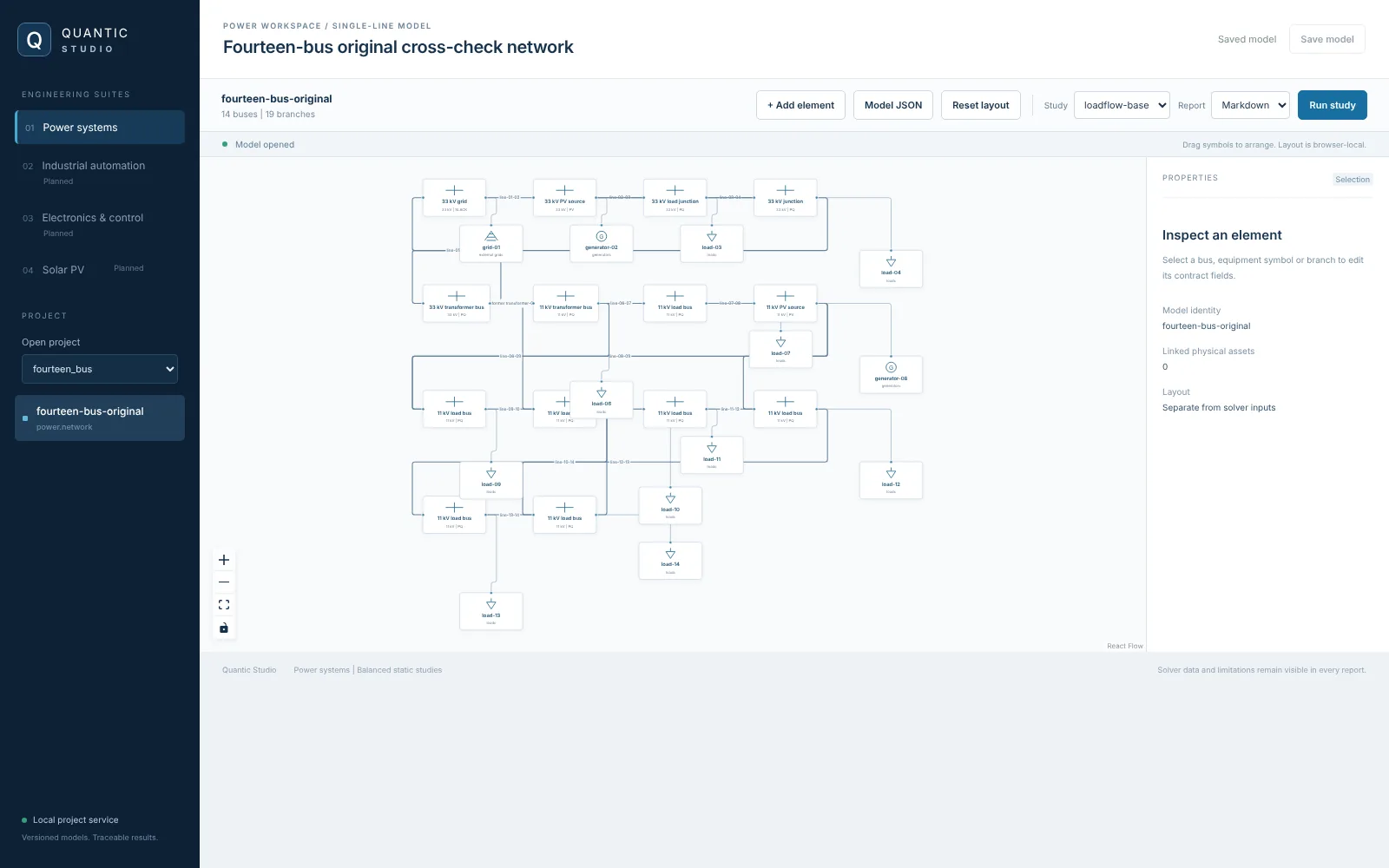The image size is (1389, 868).
Task: Open the Electronics & control suite
Action: pyautogui.click(x=100, y=224)
